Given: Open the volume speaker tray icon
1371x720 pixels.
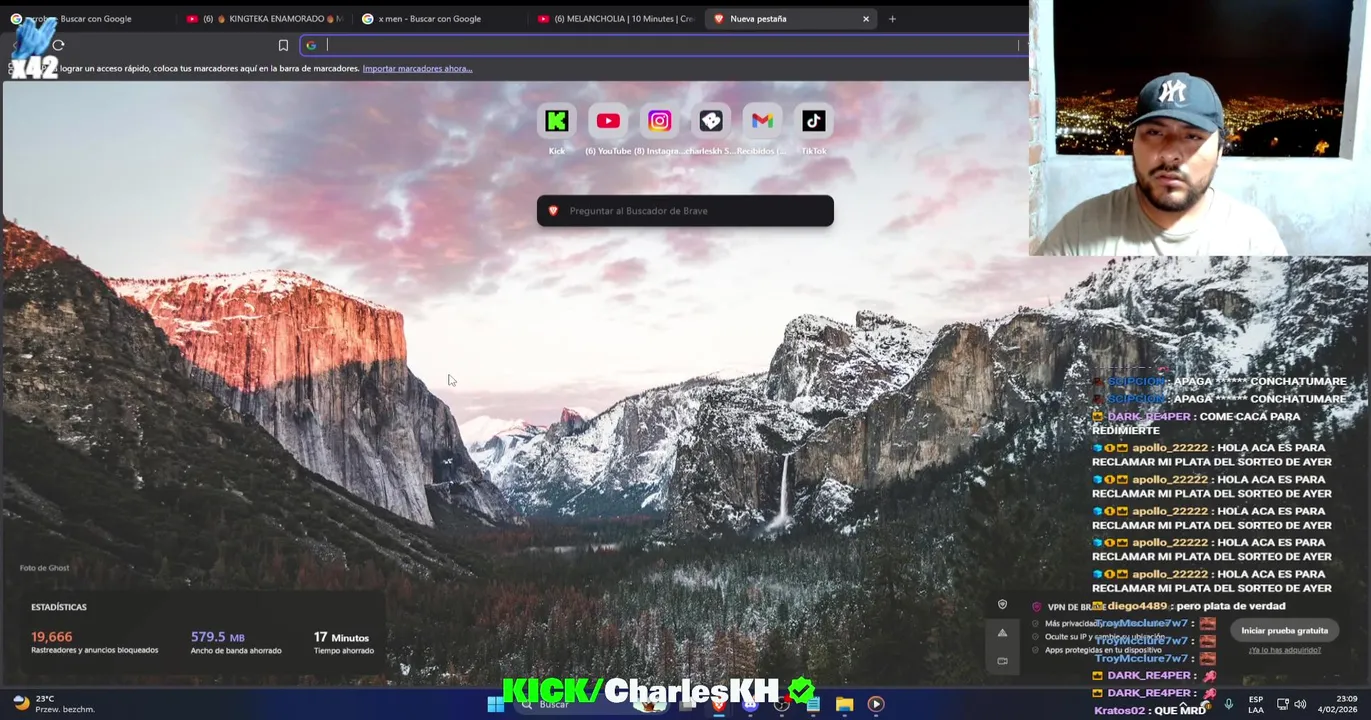Looking at the screenshot, I should point(1300,704).
